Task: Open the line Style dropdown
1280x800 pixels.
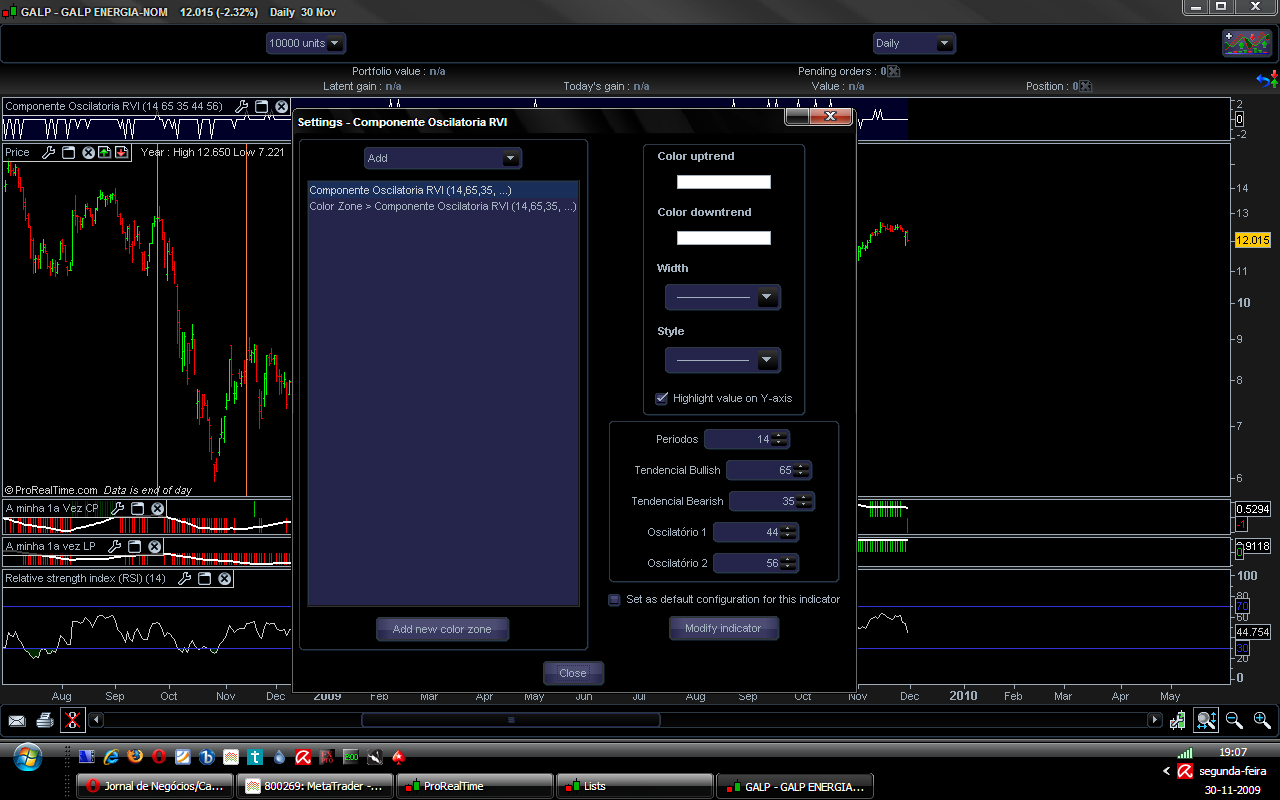Action: pos(723,360)
